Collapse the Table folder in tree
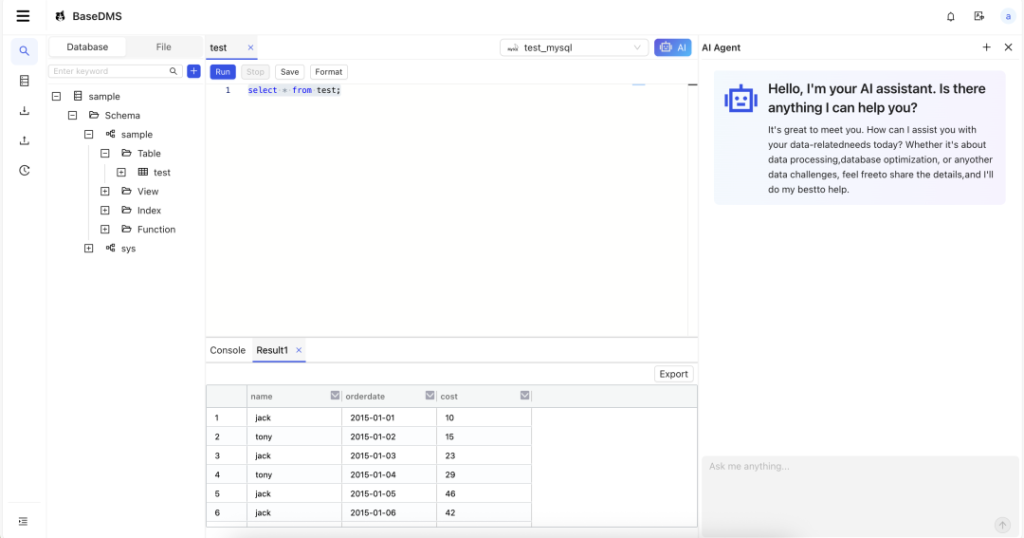Screen dimensions: 1024x538 pos(105,153)
